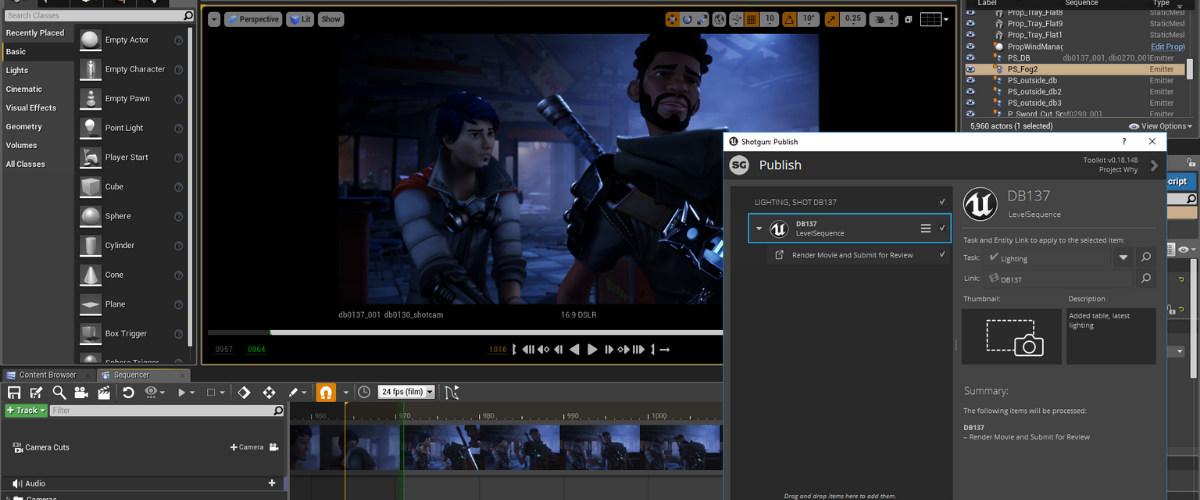Open the Perspective viewport mode button

click(x=253, y=19)
